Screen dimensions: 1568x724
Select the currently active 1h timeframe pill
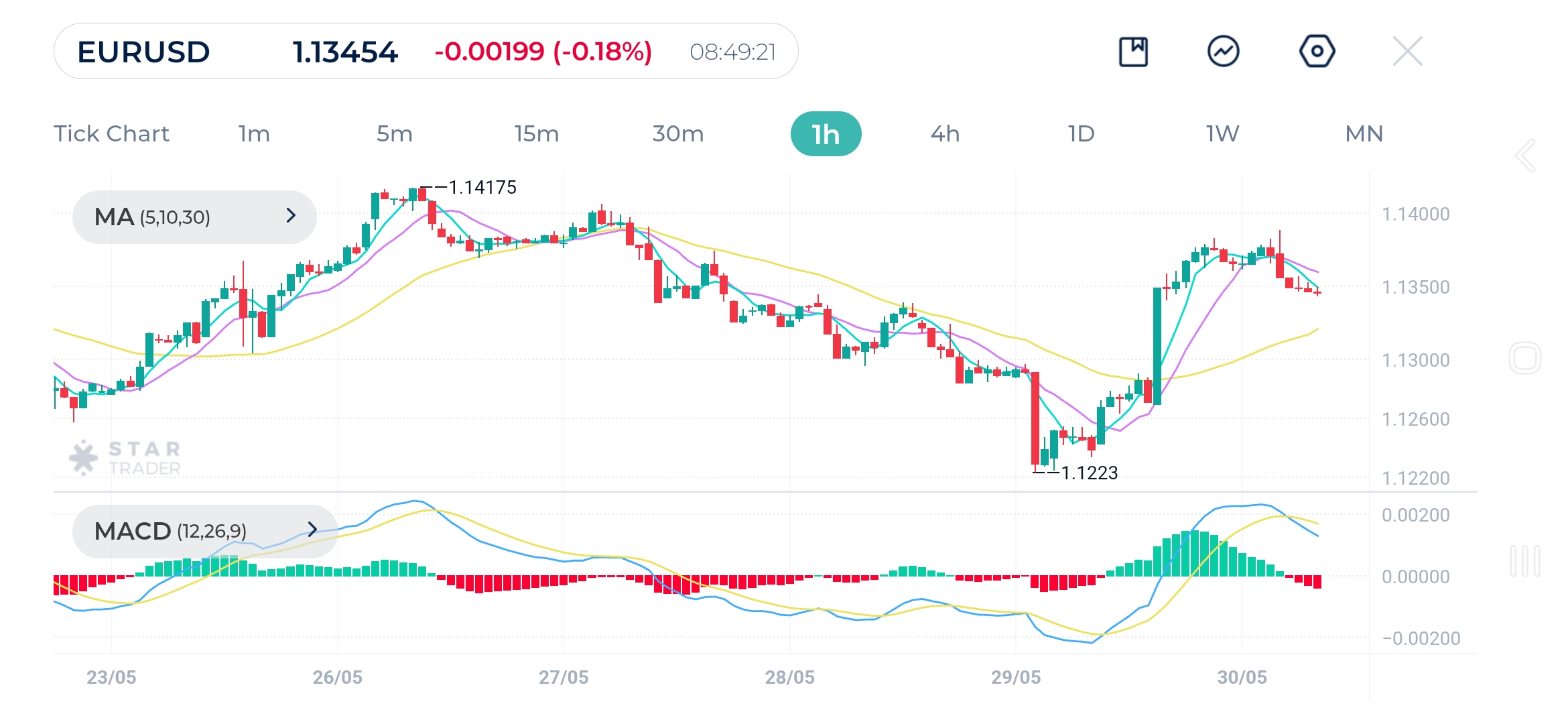point(827,134)
